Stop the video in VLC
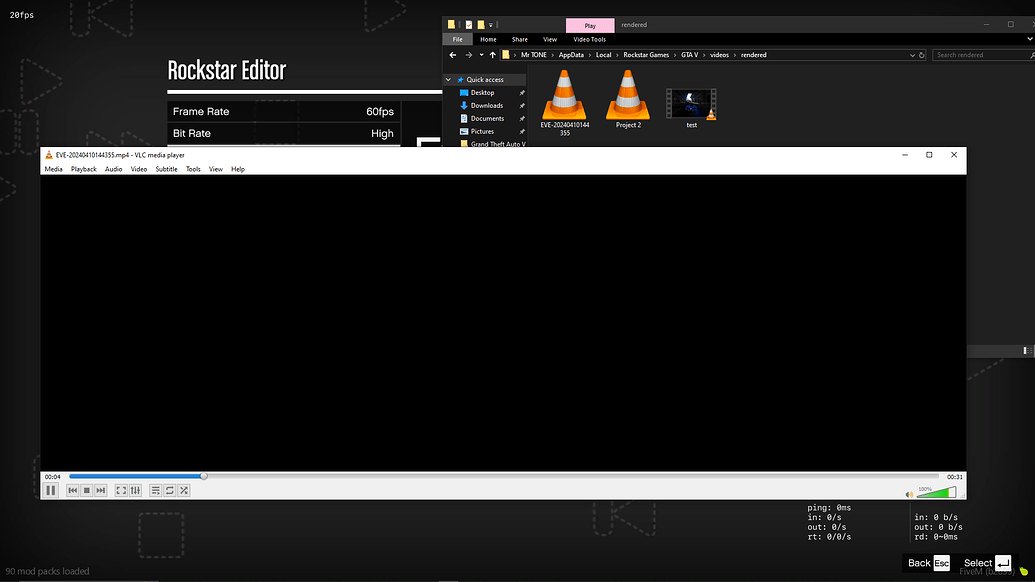1035x582 pixels. coord(85,490)
